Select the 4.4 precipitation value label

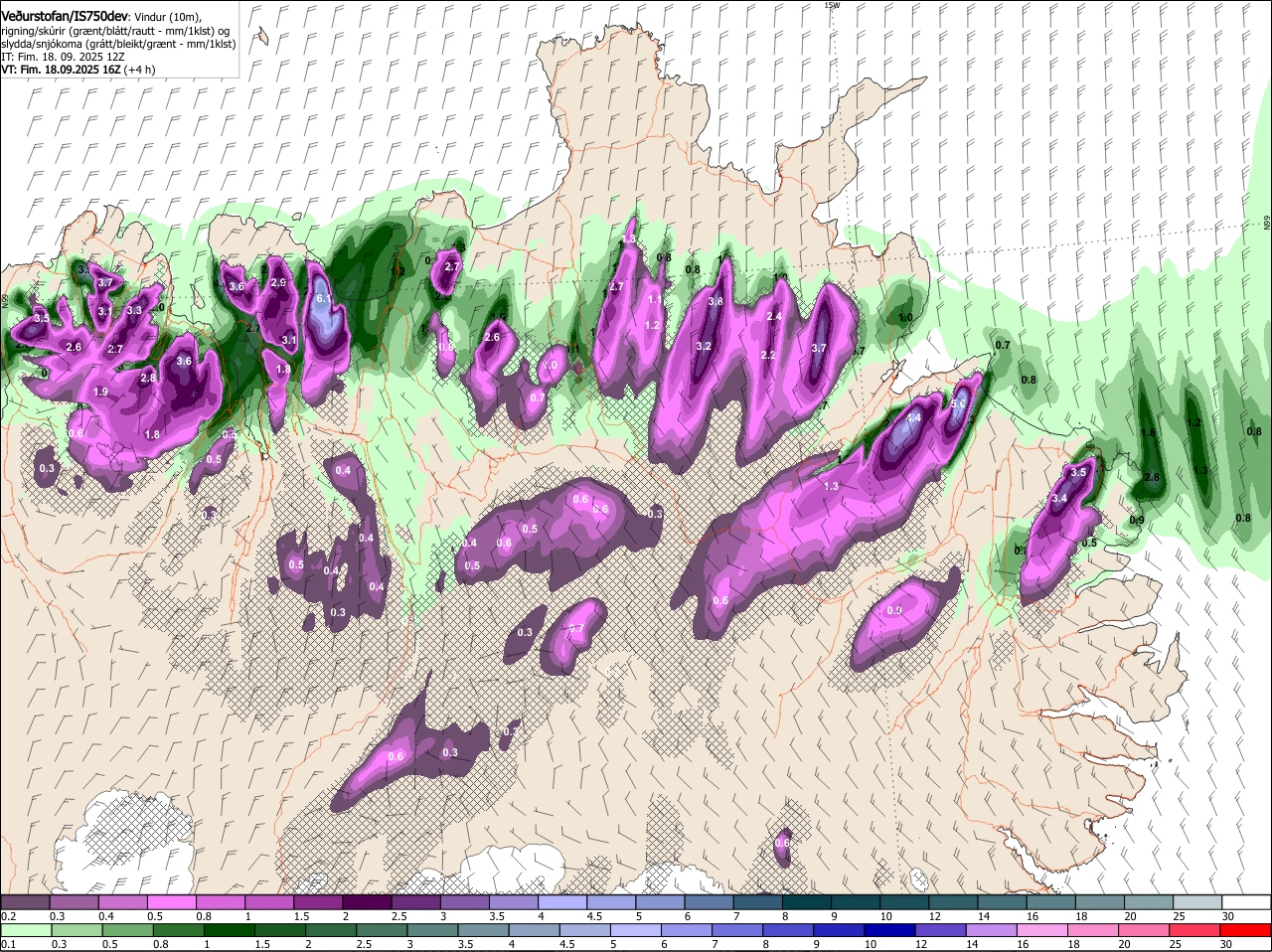coord(913,418)
